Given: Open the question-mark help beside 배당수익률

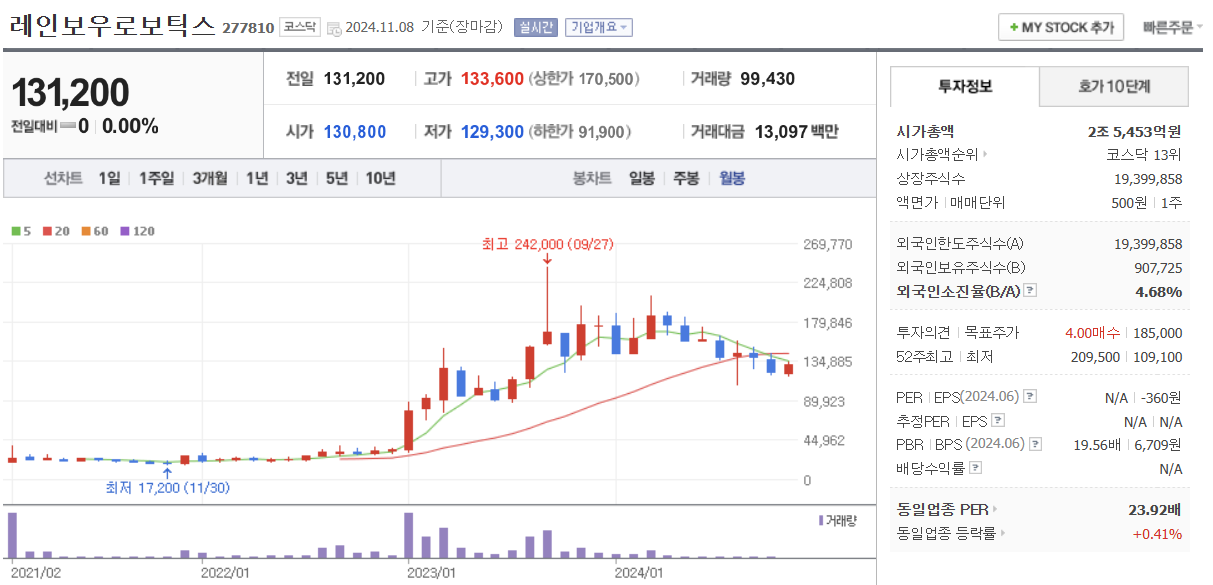Looking at the screenshot, I should 976,468.
